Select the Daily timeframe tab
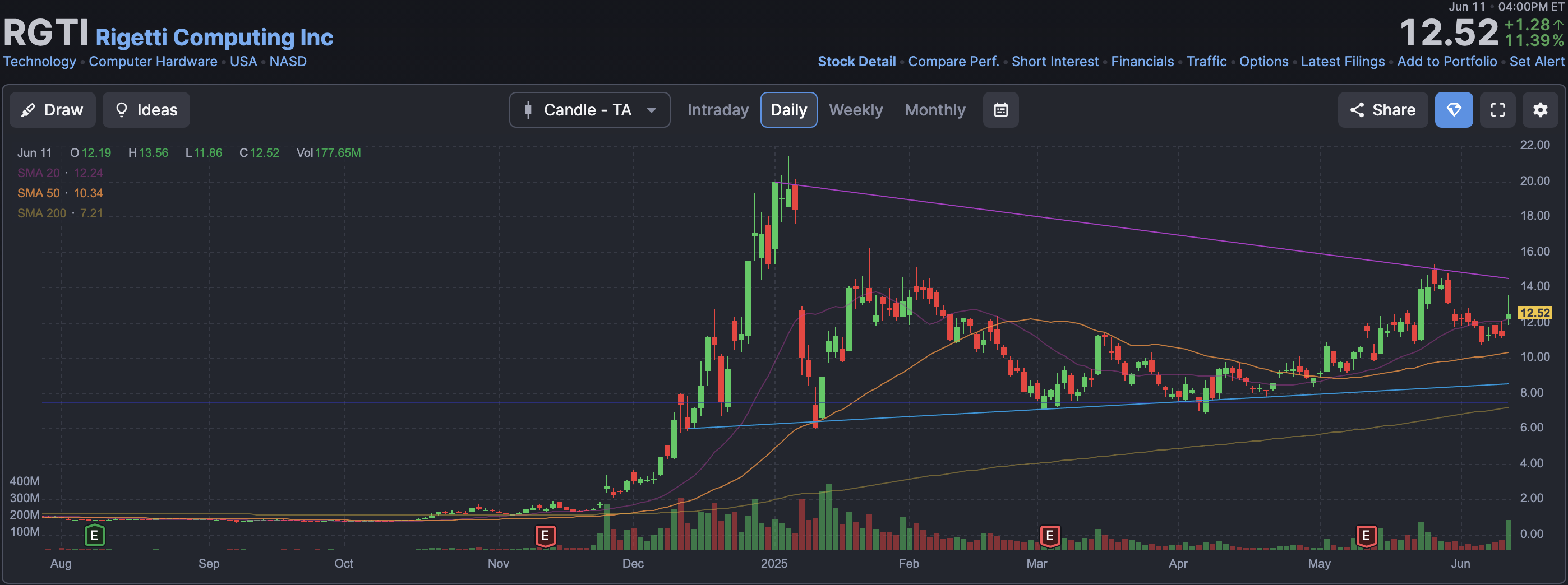This screenshot has height=585, width=1568. 788,110
